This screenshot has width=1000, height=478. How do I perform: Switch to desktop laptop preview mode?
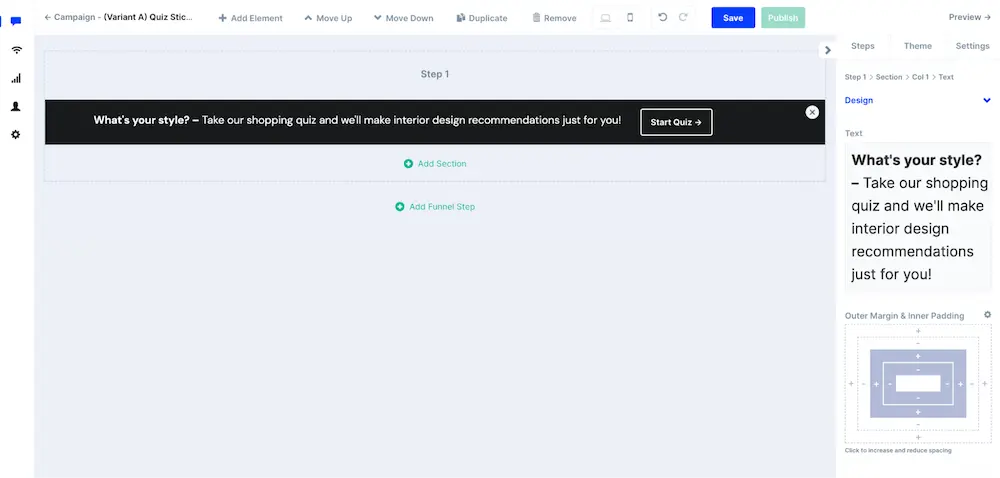606,18
